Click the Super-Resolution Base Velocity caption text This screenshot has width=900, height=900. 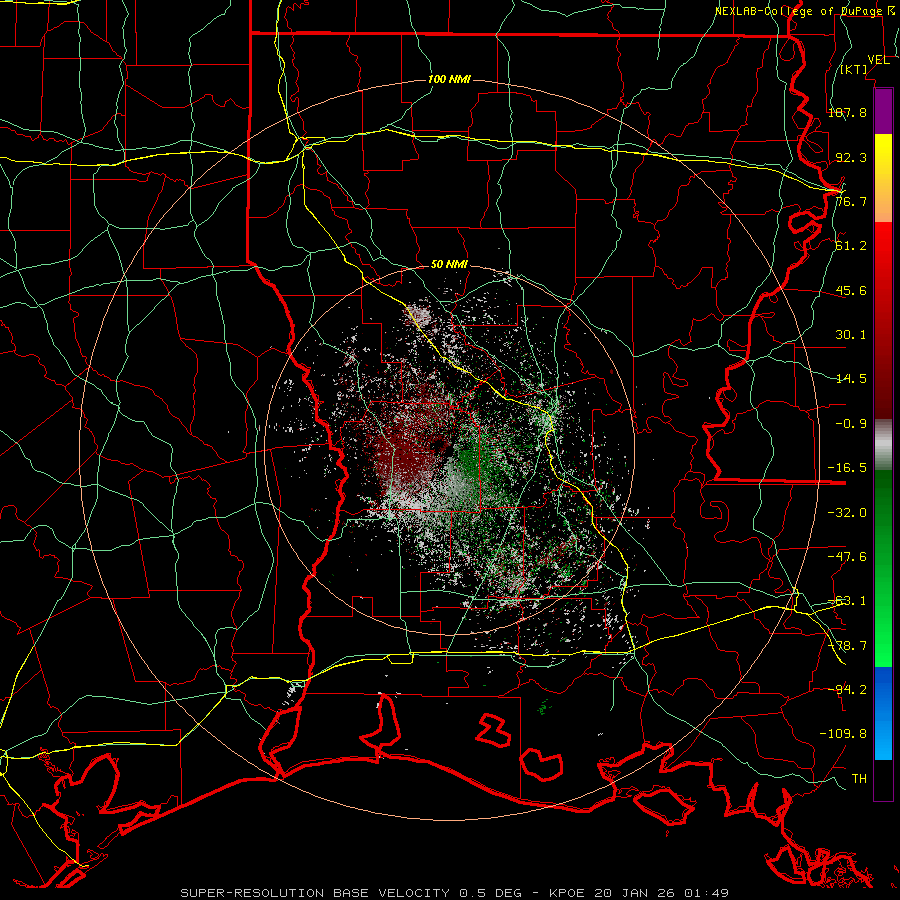tap(455, 893)
